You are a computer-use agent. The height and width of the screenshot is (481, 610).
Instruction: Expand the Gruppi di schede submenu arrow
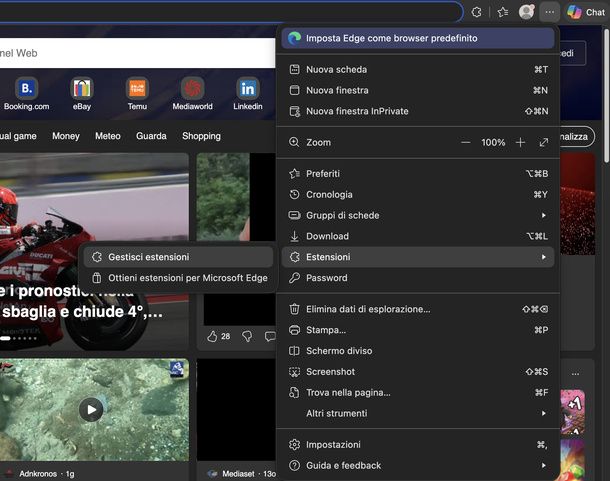[x=543, y=215]
